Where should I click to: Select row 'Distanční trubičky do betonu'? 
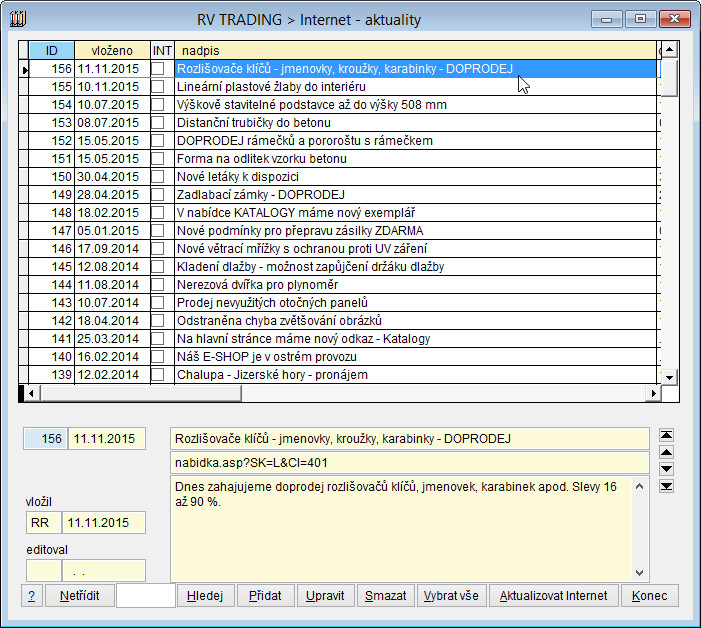(415, 122)
